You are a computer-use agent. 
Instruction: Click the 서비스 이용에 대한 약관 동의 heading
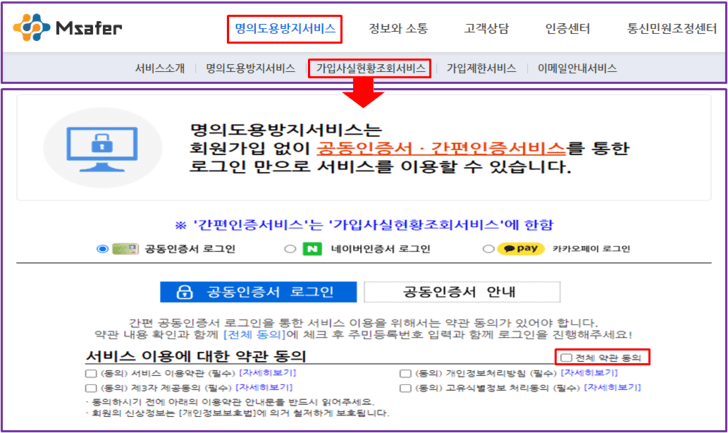tap(196, 356)
